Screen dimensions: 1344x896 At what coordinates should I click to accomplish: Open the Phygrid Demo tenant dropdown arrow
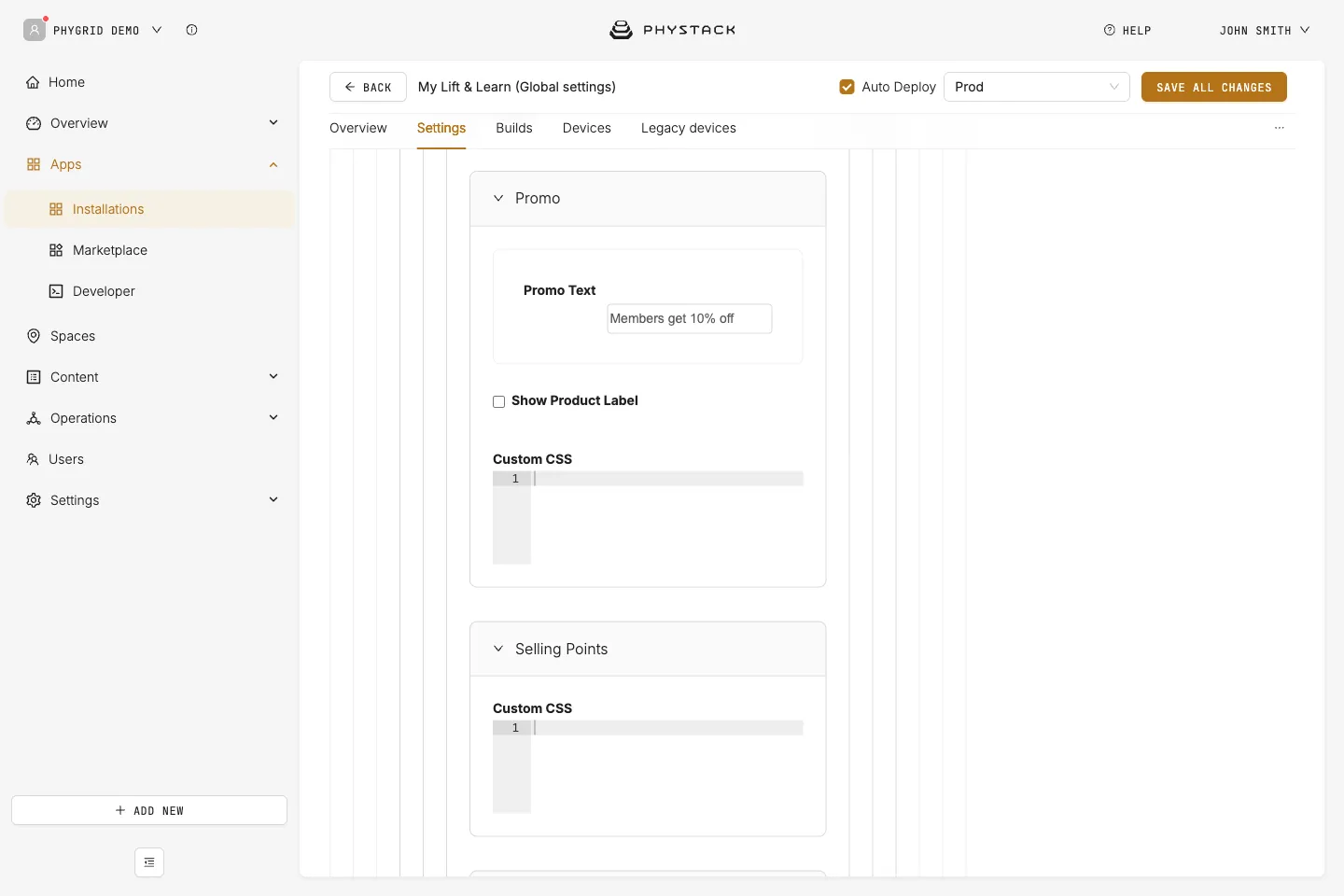click(157, 30)
